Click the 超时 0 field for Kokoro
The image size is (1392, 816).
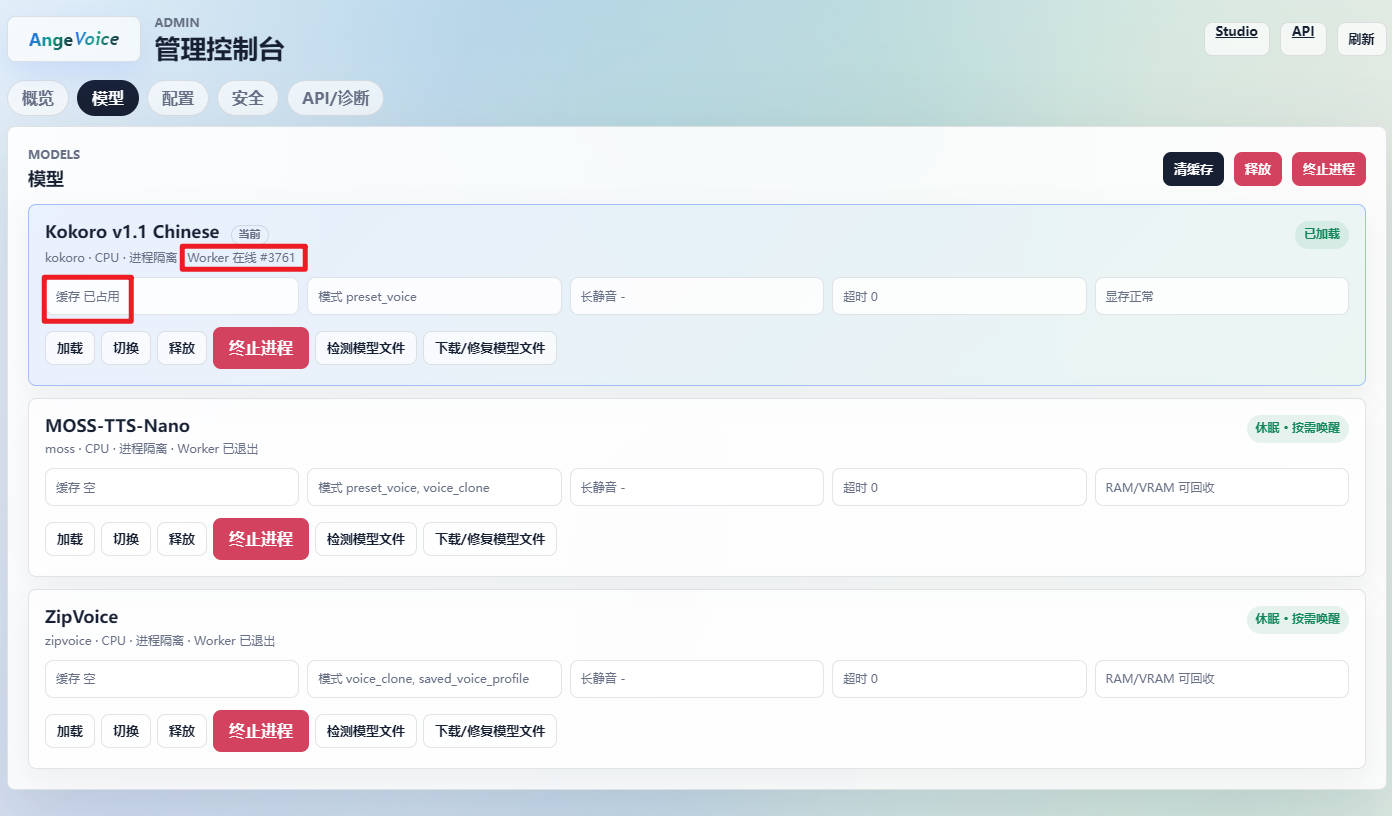point(959,296)
